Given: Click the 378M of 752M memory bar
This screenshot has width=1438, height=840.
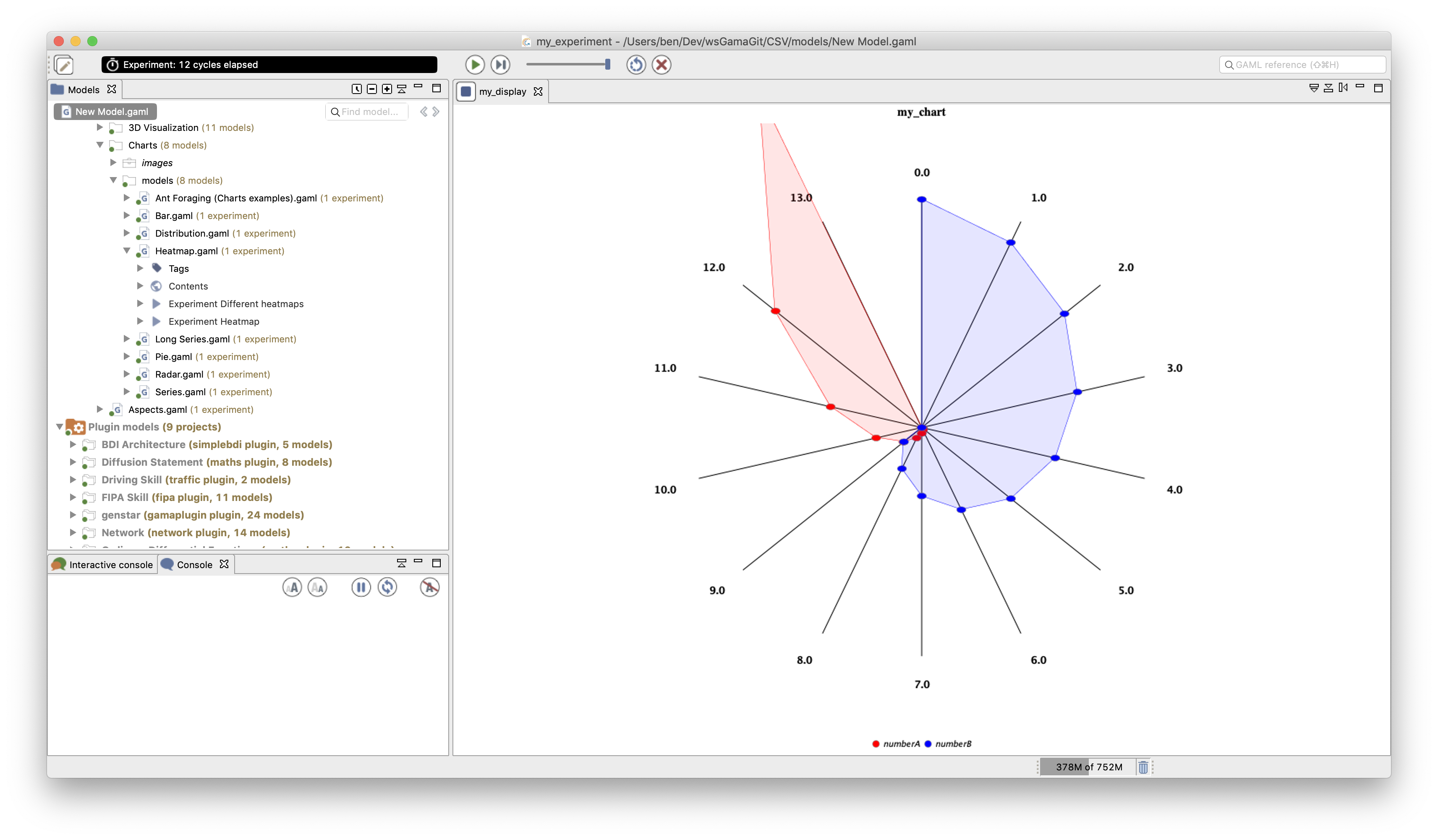Looking at the screenshot, I should pyautogui.click(x=1088, y=767).
